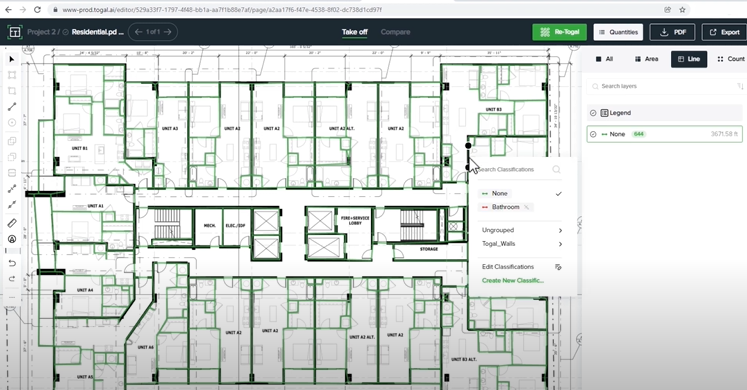Reload the browser page
747x390 pixels.
(x=38, y=10)
